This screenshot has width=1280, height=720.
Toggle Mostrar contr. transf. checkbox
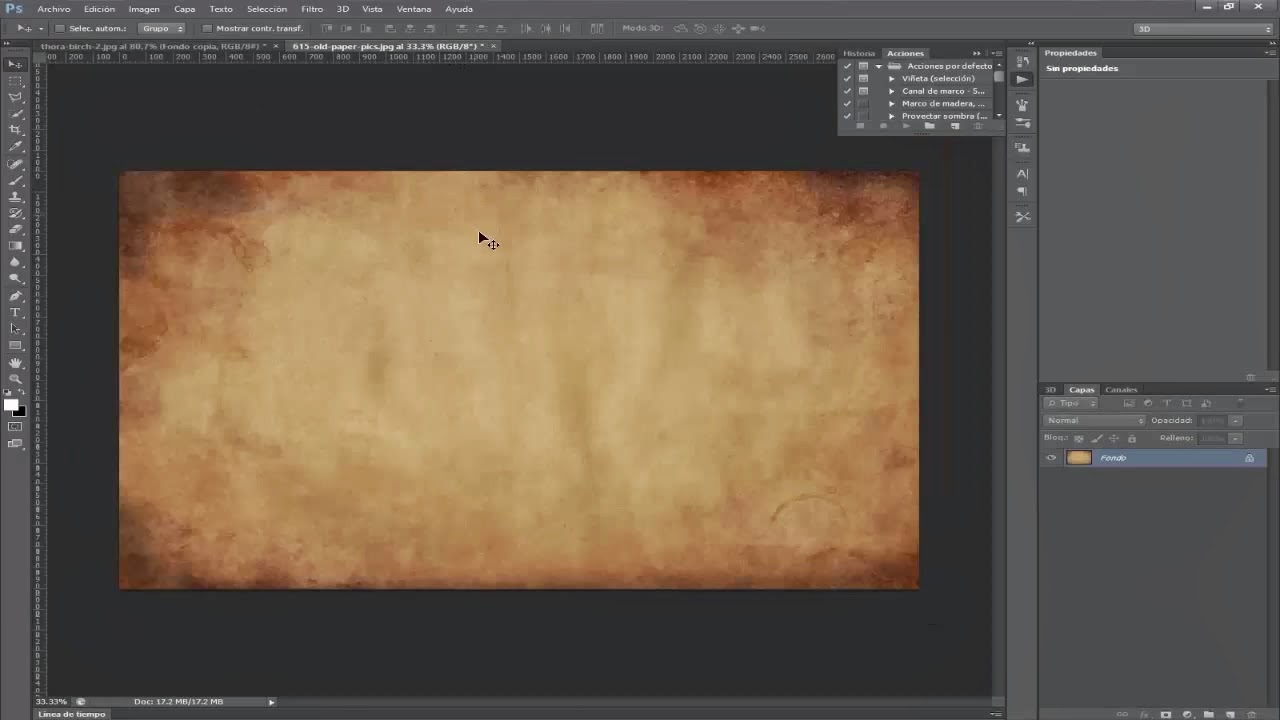click(207, 28)
